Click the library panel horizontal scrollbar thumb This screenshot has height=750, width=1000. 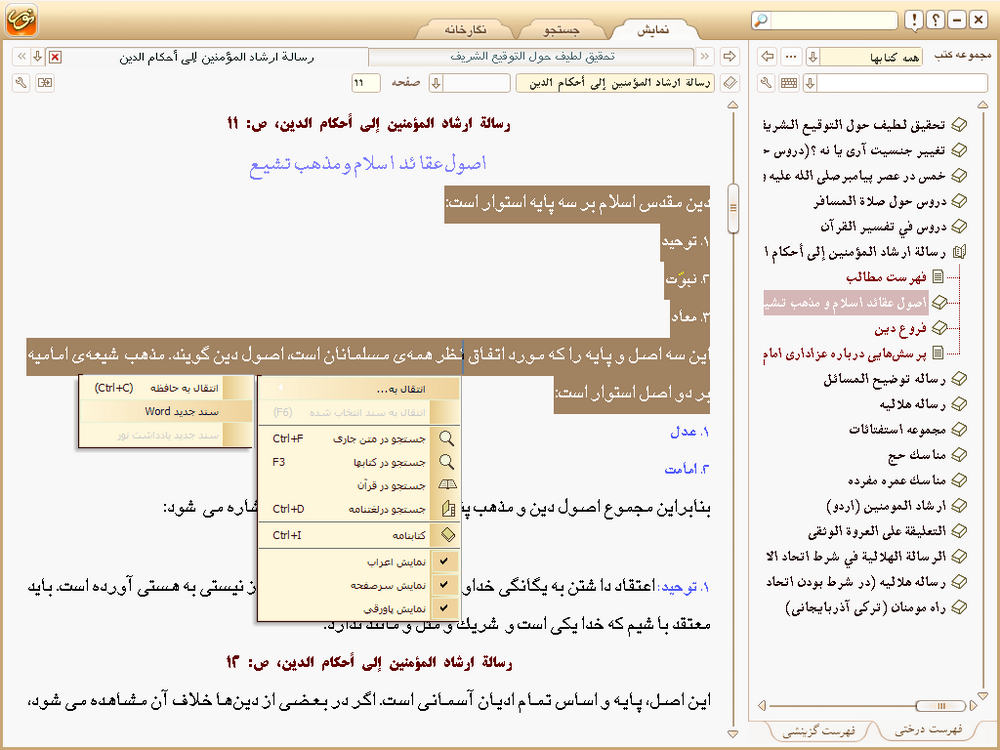(941, 705)
